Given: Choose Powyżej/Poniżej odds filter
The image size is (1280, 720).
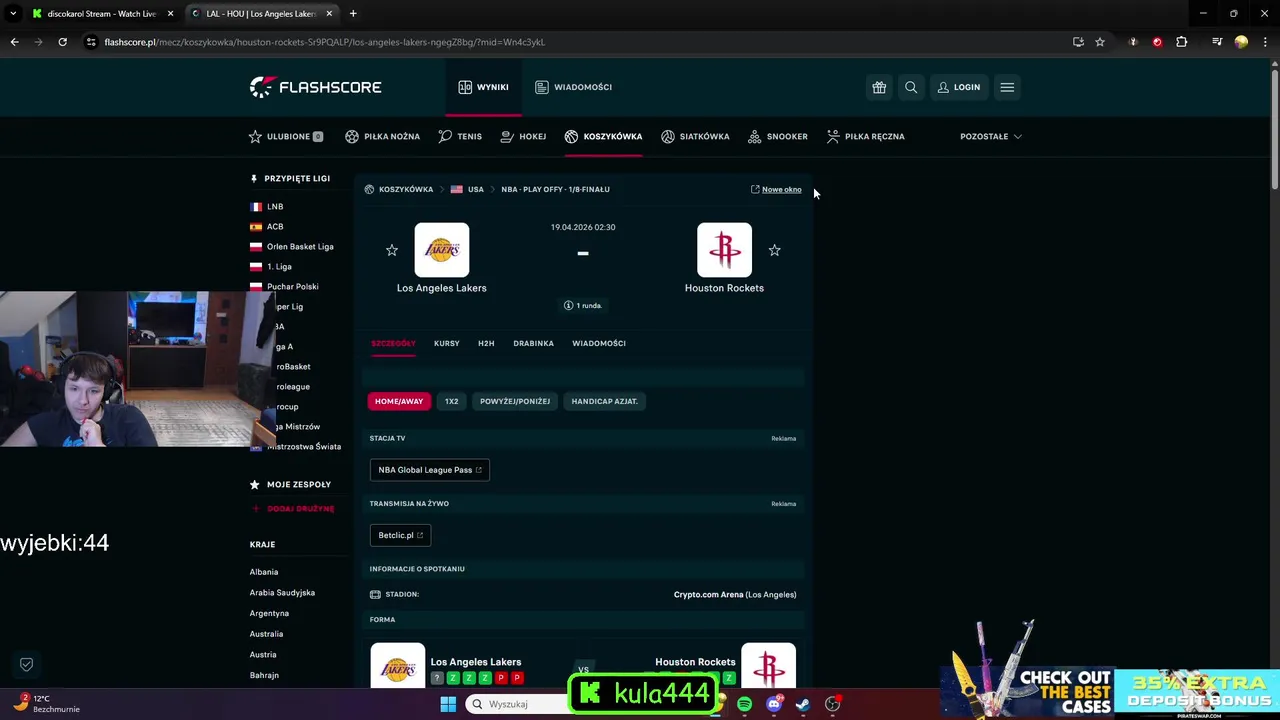Looking at the screenshot, I should point(515,401).
